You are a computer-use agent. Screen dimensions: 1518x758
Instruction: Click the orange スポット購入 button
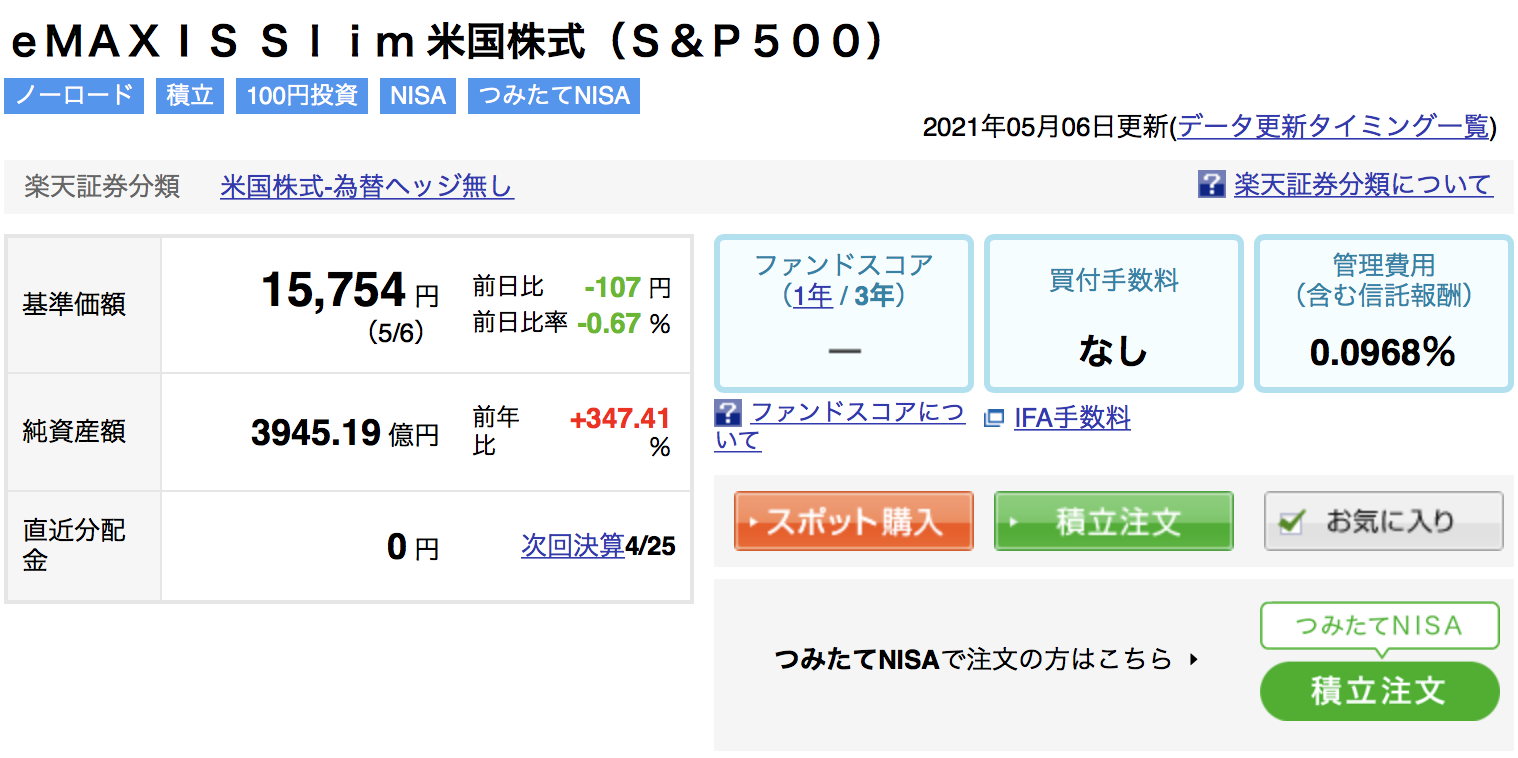[x=854, y=521]
